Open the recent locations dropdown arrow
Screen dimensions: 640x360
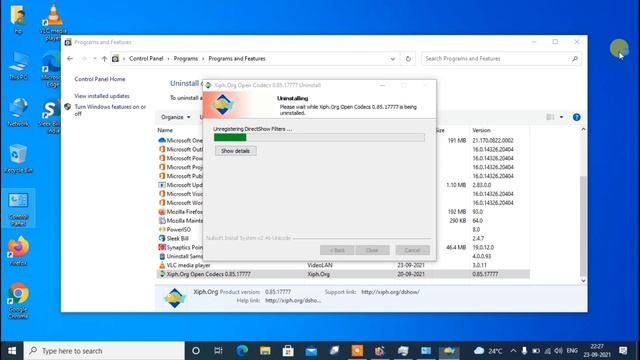(95, 59)
